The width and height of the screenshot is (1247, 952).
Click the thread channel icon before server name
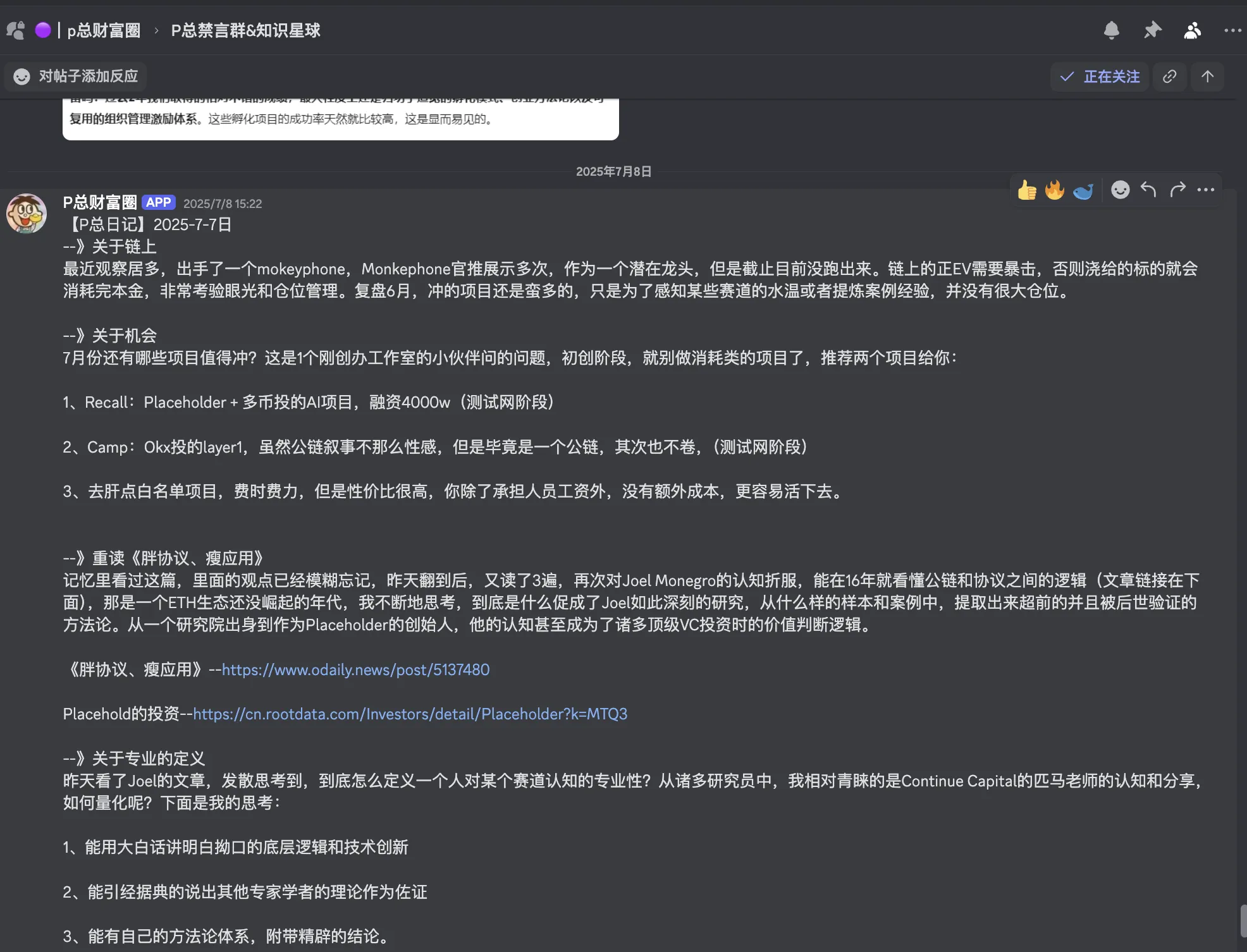coord(15,30)
